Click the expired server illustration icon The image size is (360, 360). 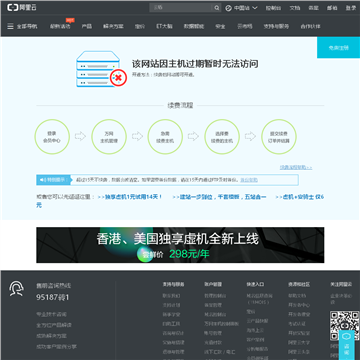(101, 69)
